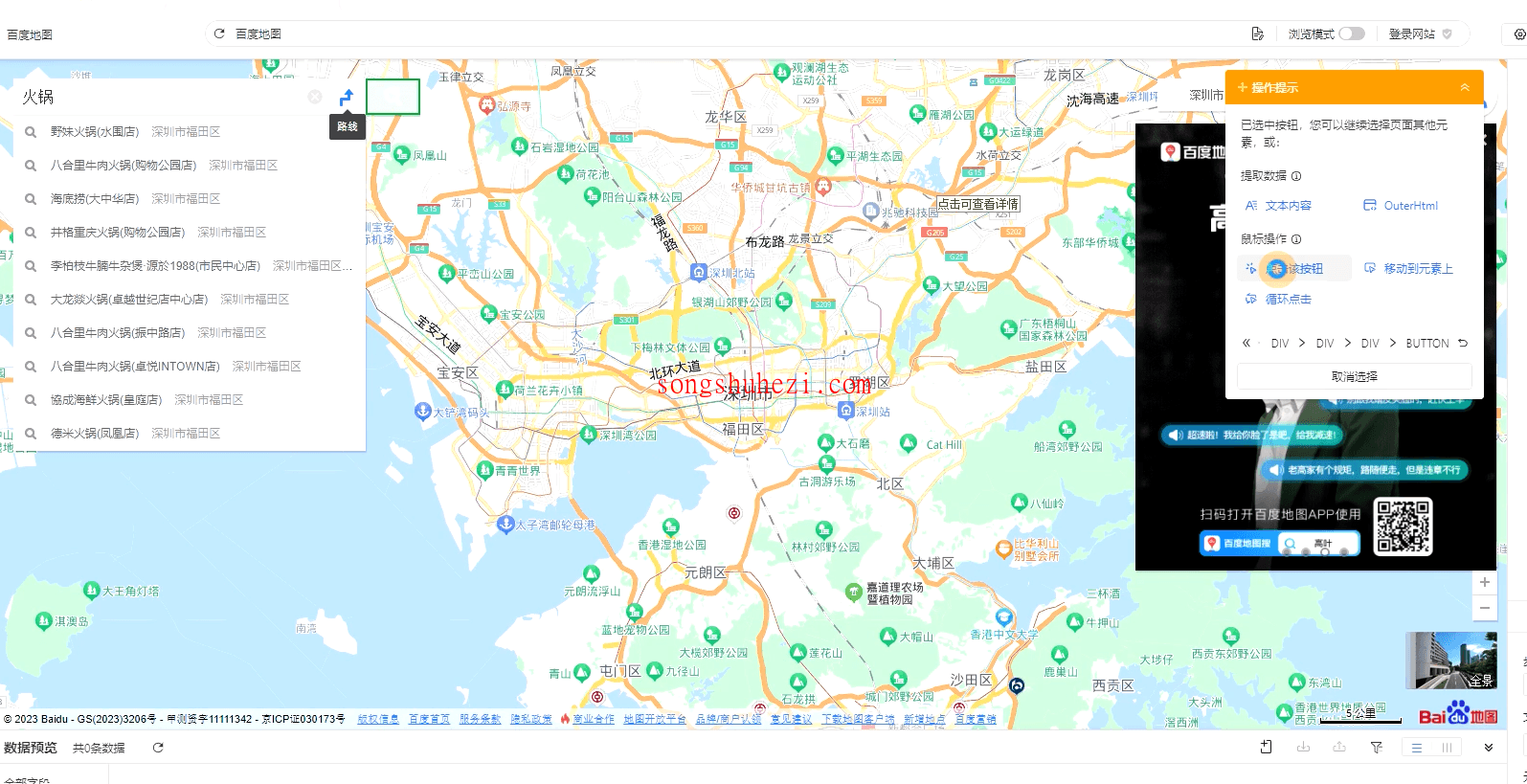
Task: Select 循环点击 option
Action: [x=1278, y=300]
